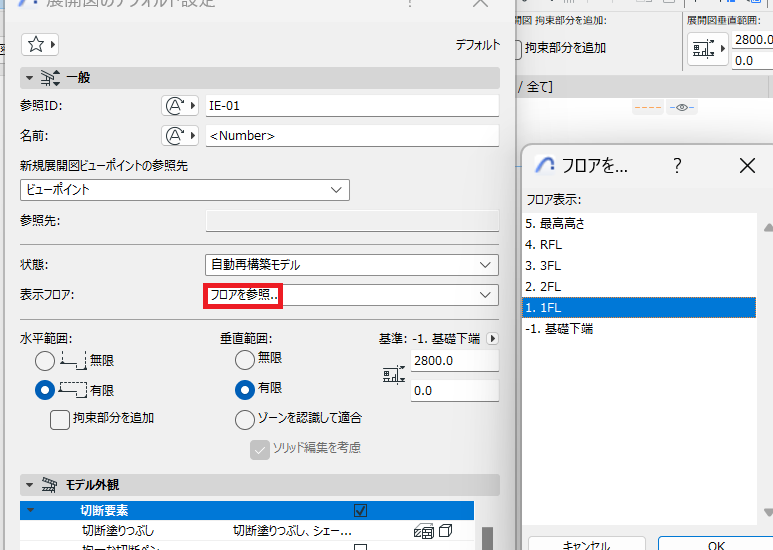Open the favorites star button
773x550 pixels.
40,45
